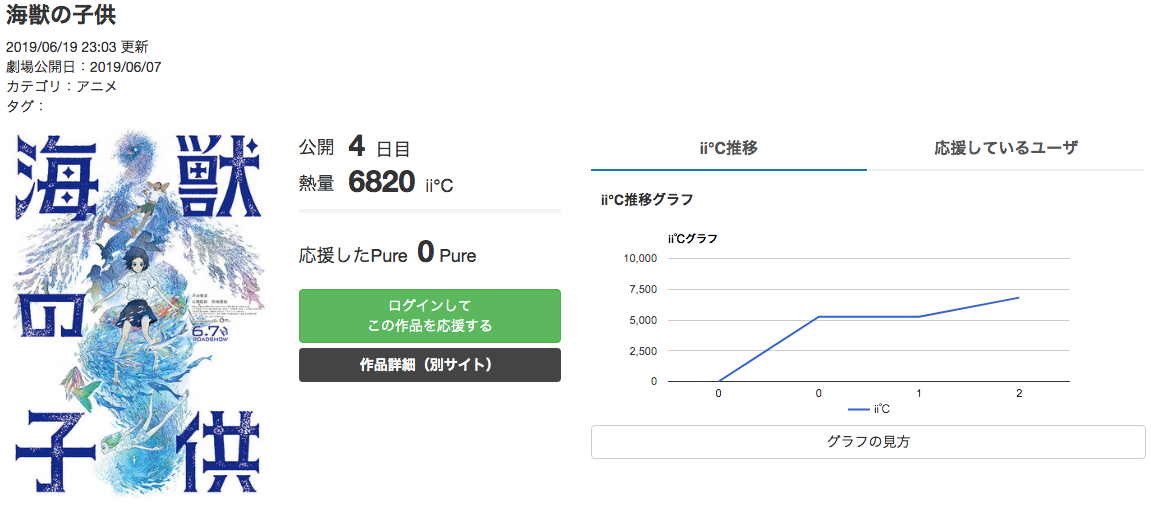Viewport: 1151px width, 511px height.
Task: Click the 6820 heat value
Action: (x=382, y=182)
